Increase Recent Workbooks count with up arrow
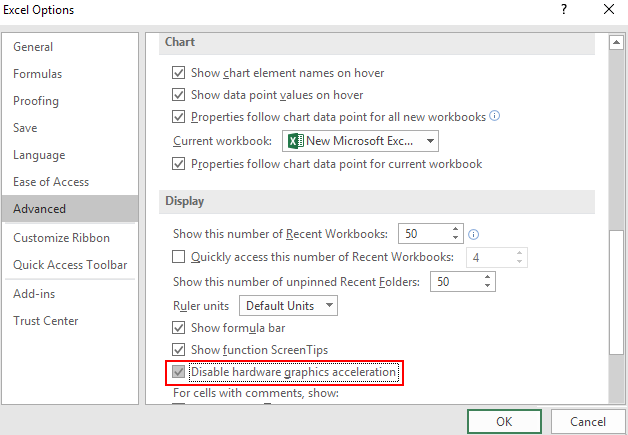628x435 pixels. tap(456, 229)
